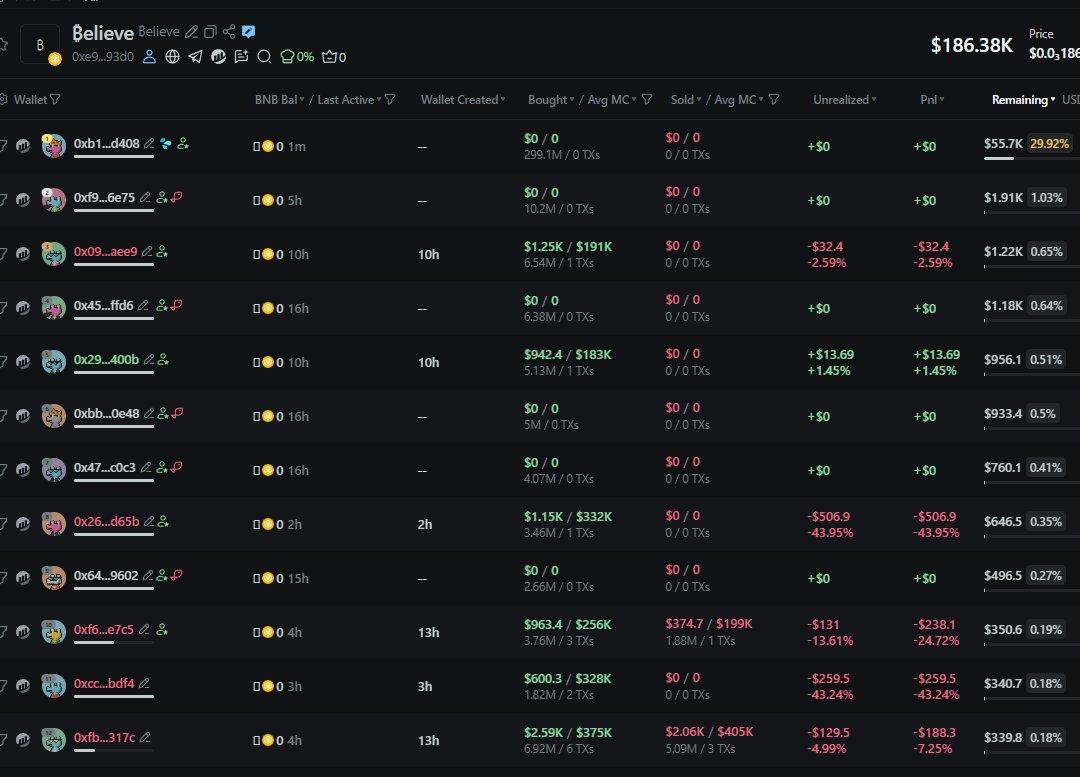Copy the Believe token name with the copy icon
Viewport: 1080px width, 777px height.
click(210, 32)
